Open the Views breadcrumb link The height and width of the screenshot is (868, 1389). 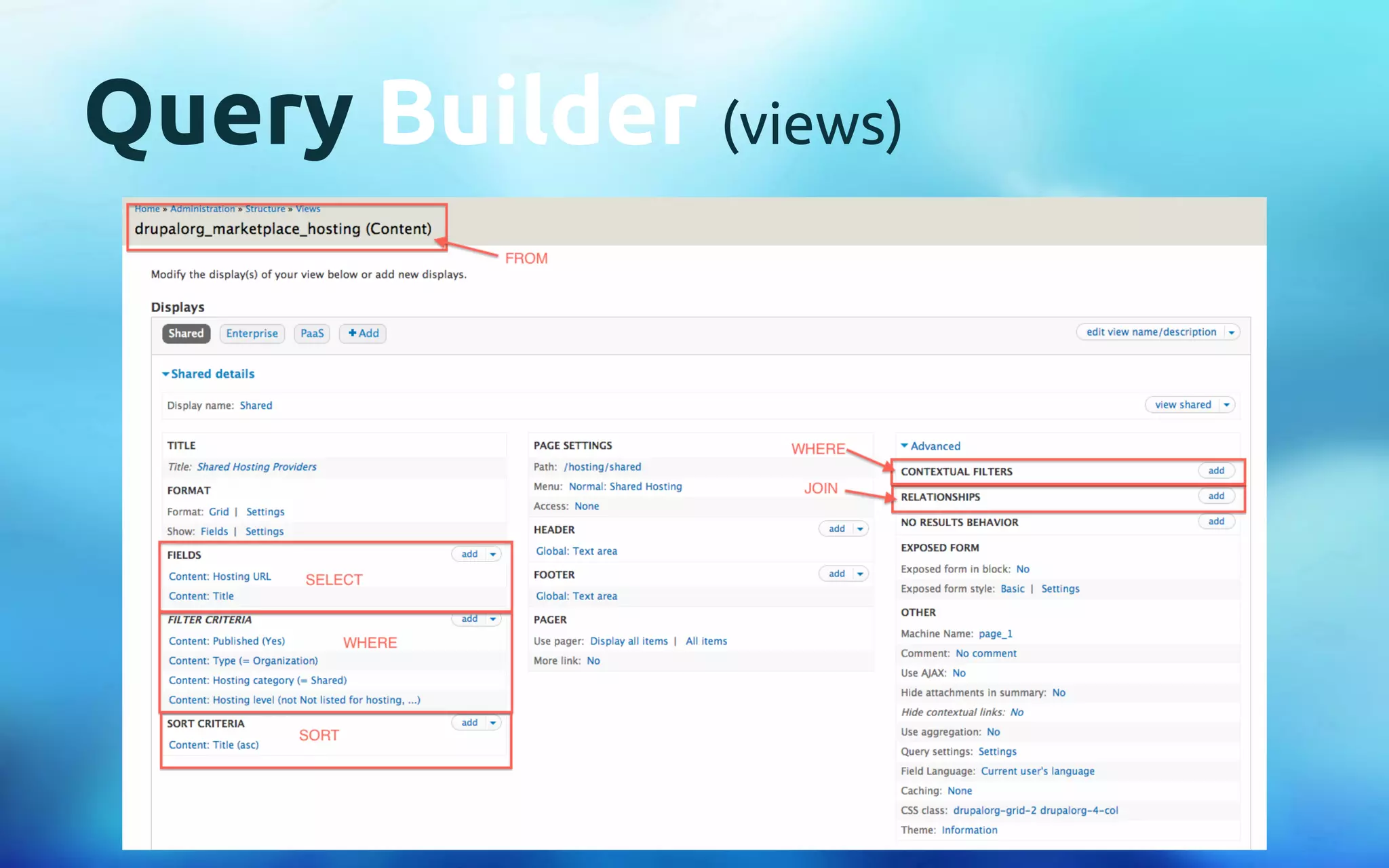pos(308,209)
